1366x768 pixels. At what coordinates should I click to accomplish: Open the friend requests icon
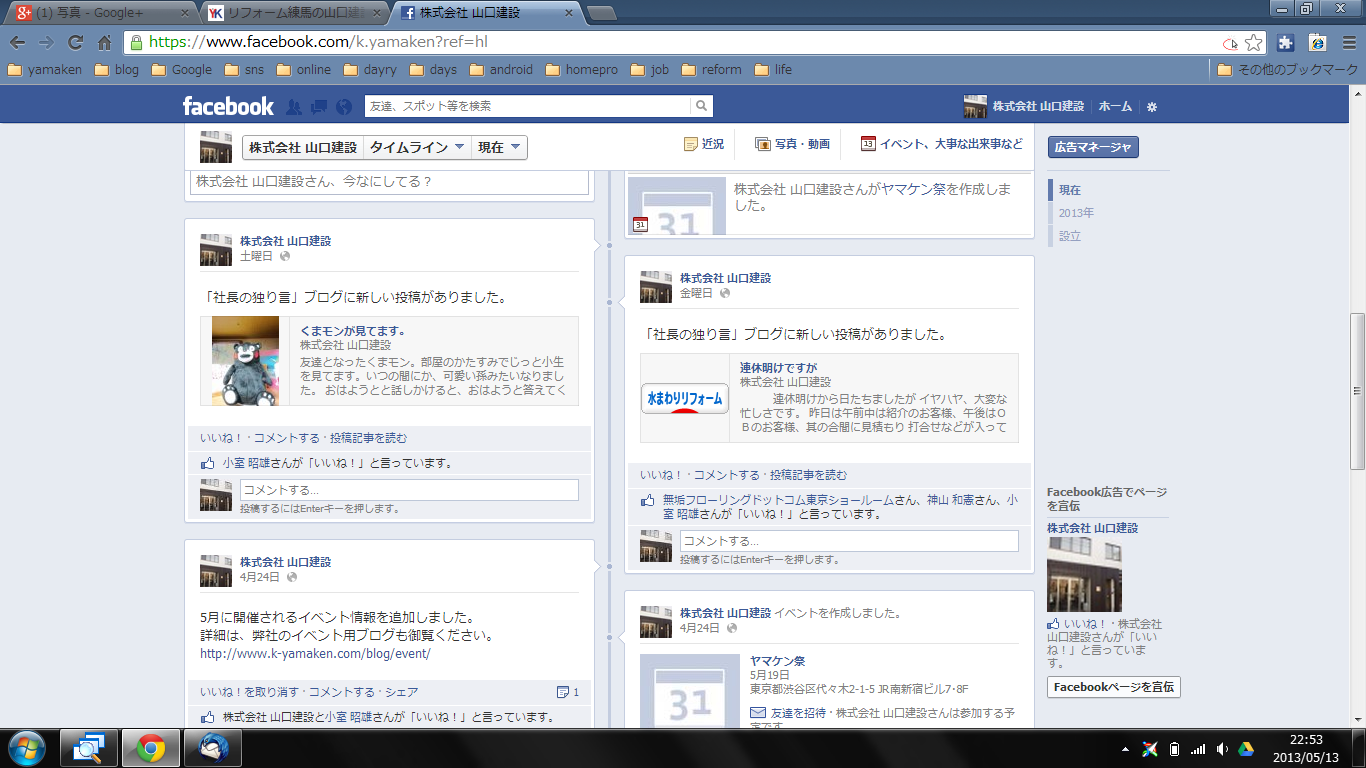[x=294, y=106]
